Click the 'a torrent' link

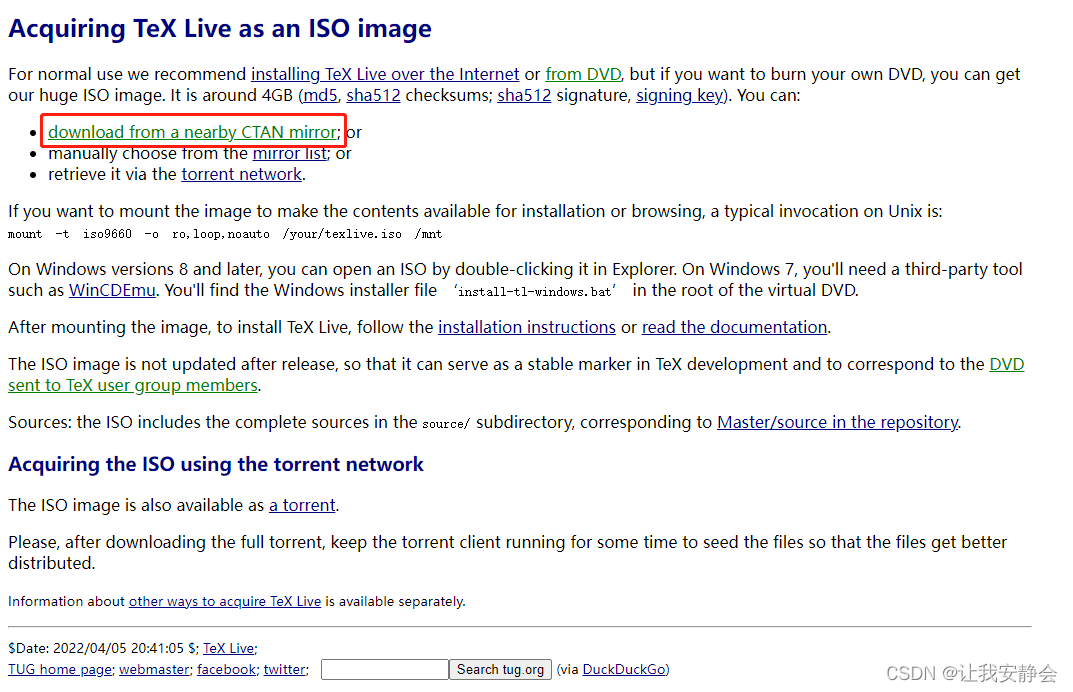(302, 505)
